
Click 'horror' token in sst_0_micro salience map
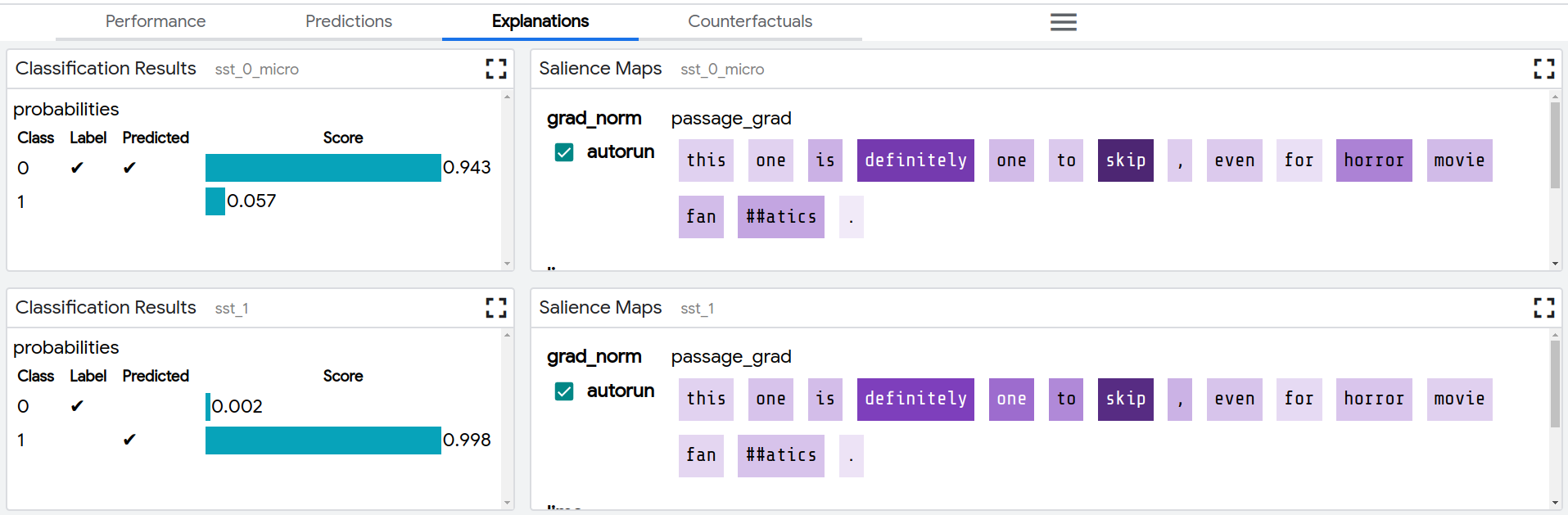pos(1373,160)
